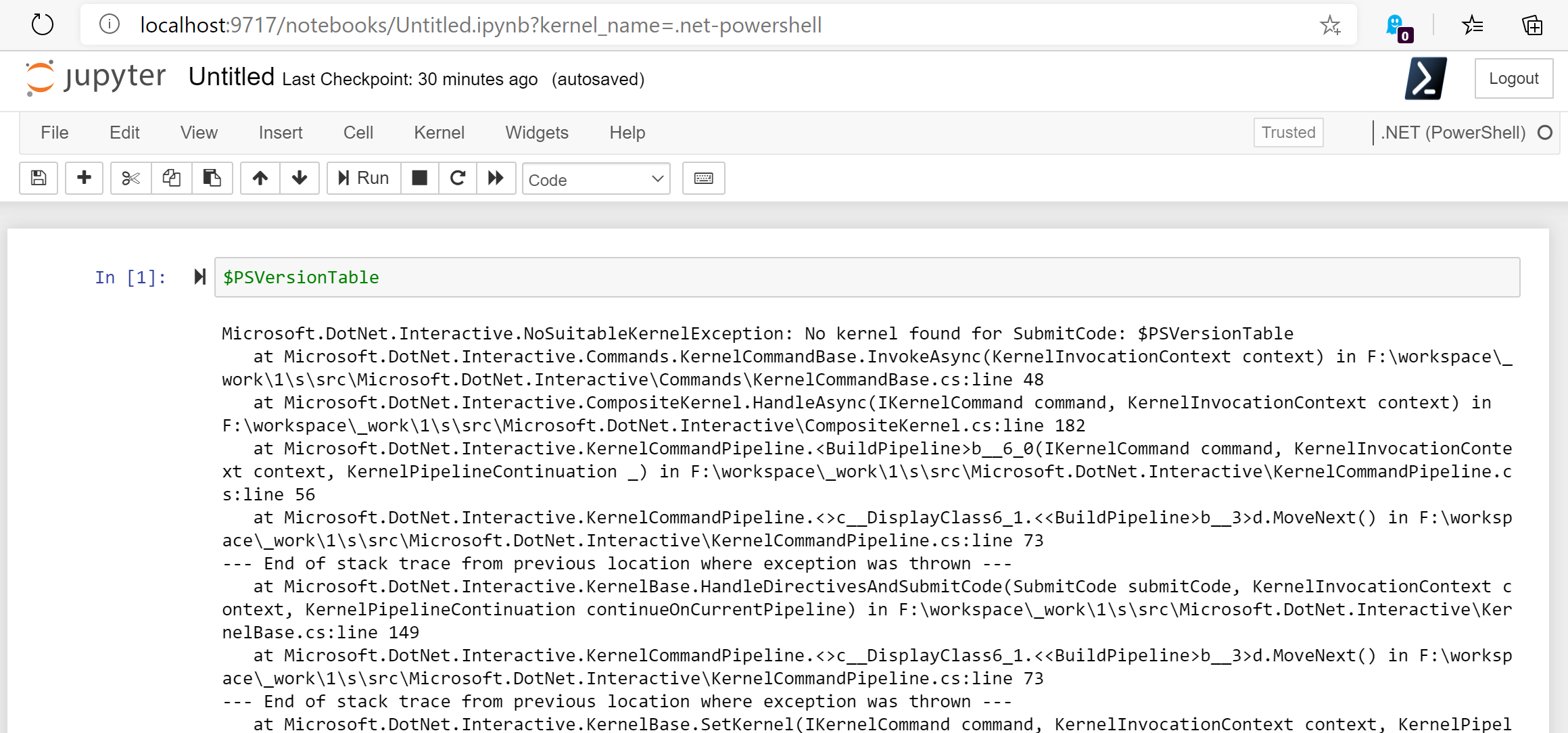This screenshot has width=1568, height=733.
Task: Open the cell type dropdown showing Code
Action: coord(595,179)
